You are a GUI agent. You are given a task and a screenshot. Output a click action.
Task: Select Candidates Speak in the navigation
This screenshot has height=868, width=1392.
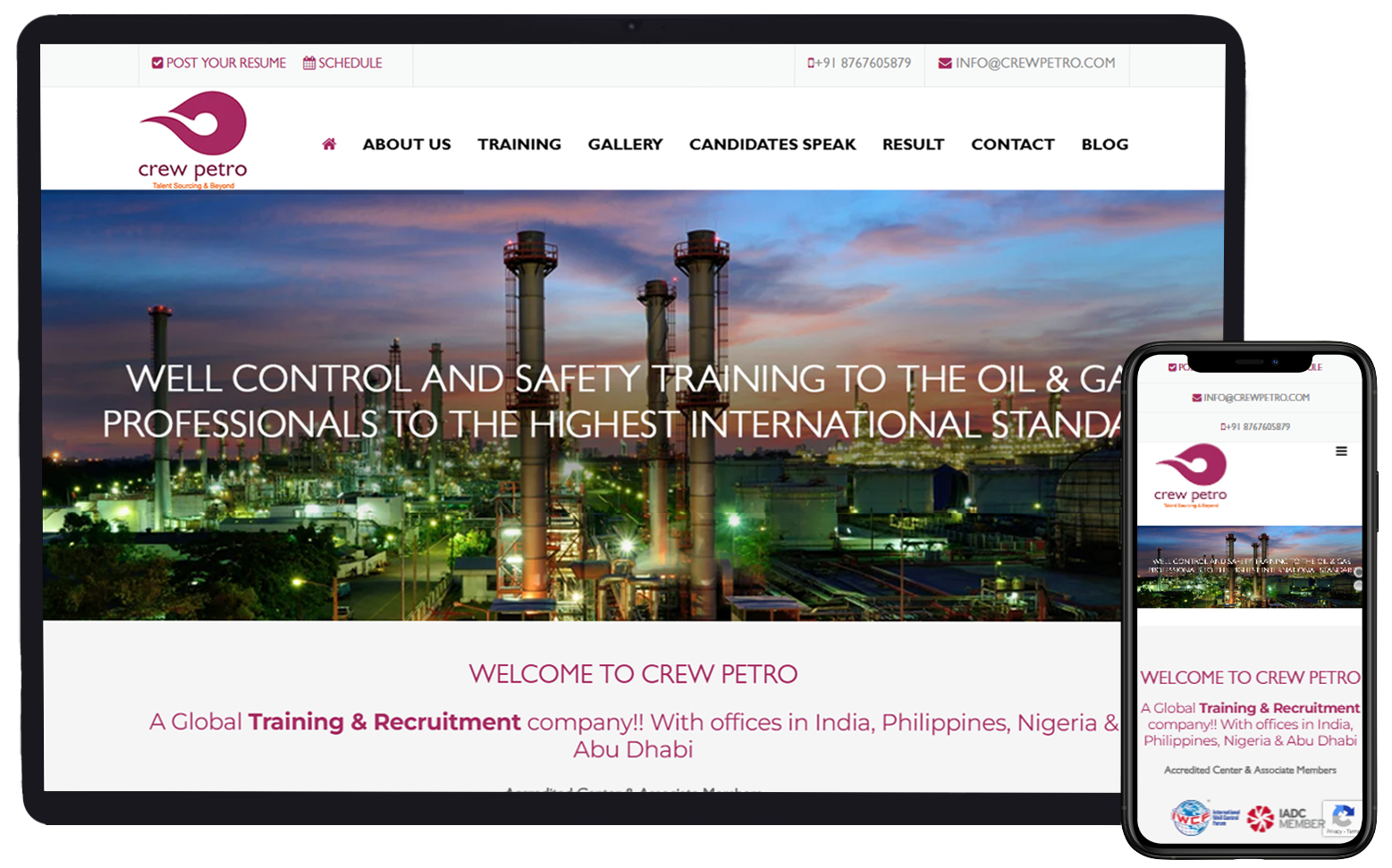click(x=772, y=144)
